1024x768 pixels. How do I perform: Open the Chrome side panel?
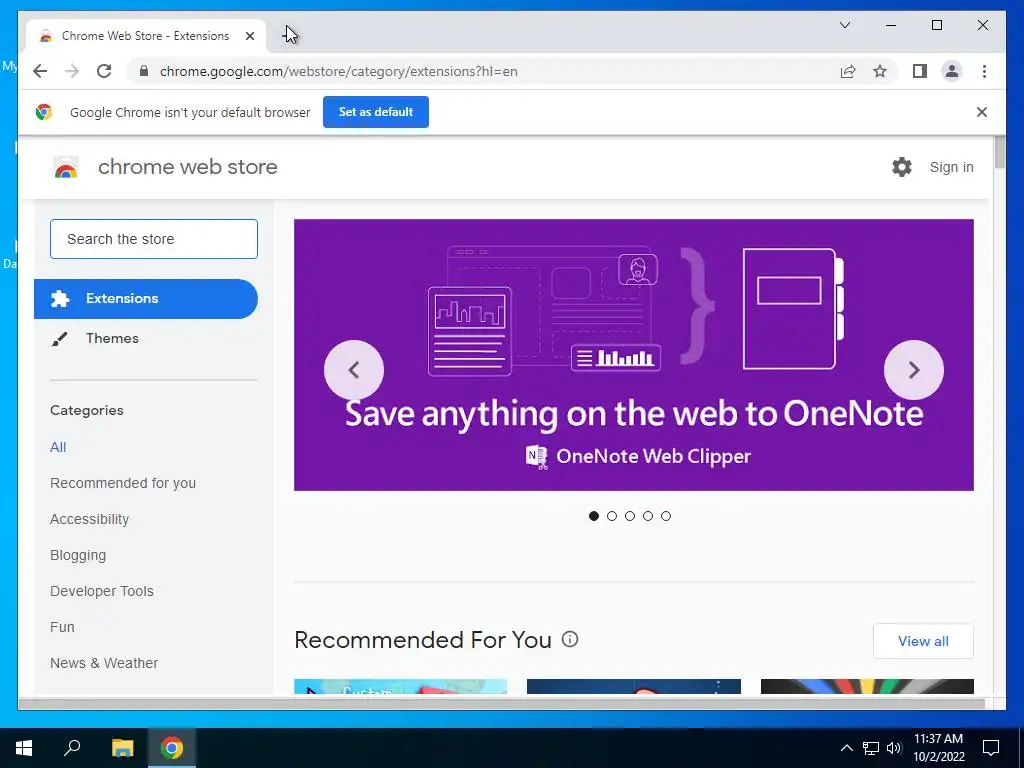(920, 71)
